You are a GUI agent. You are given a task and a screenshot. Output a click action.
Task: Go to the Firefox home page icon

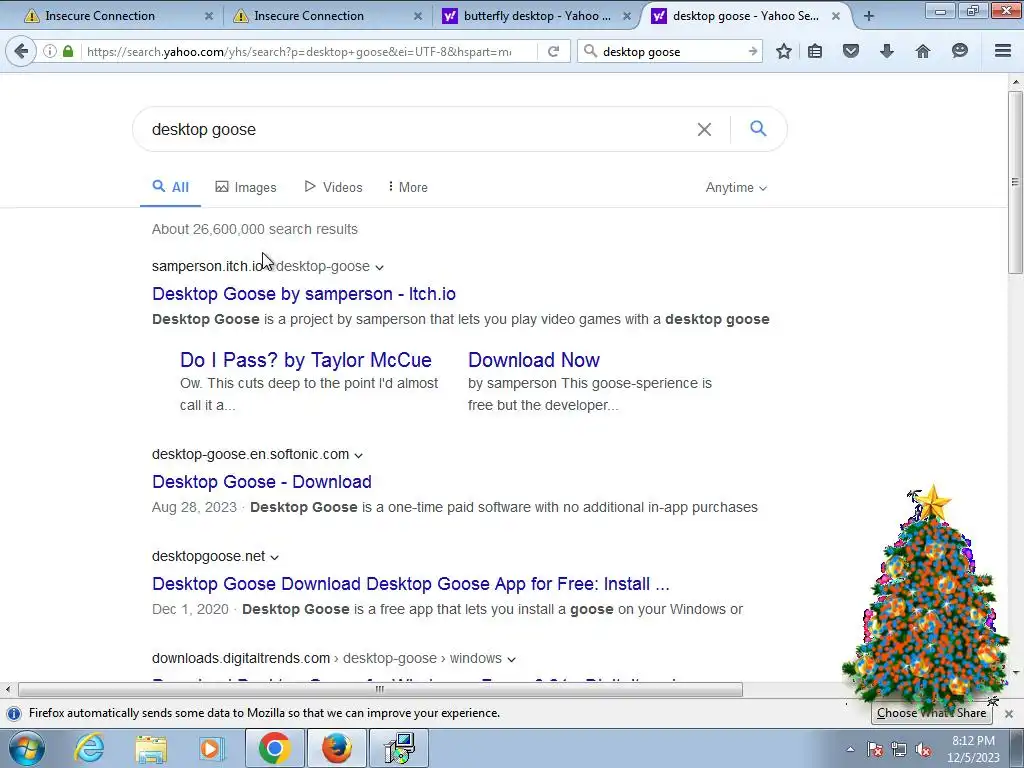point(923,51)
